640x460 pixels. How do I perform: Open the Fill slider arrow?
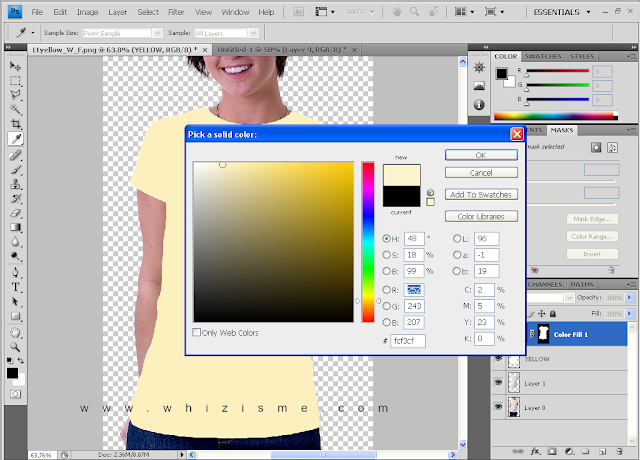tap(629, 313)
